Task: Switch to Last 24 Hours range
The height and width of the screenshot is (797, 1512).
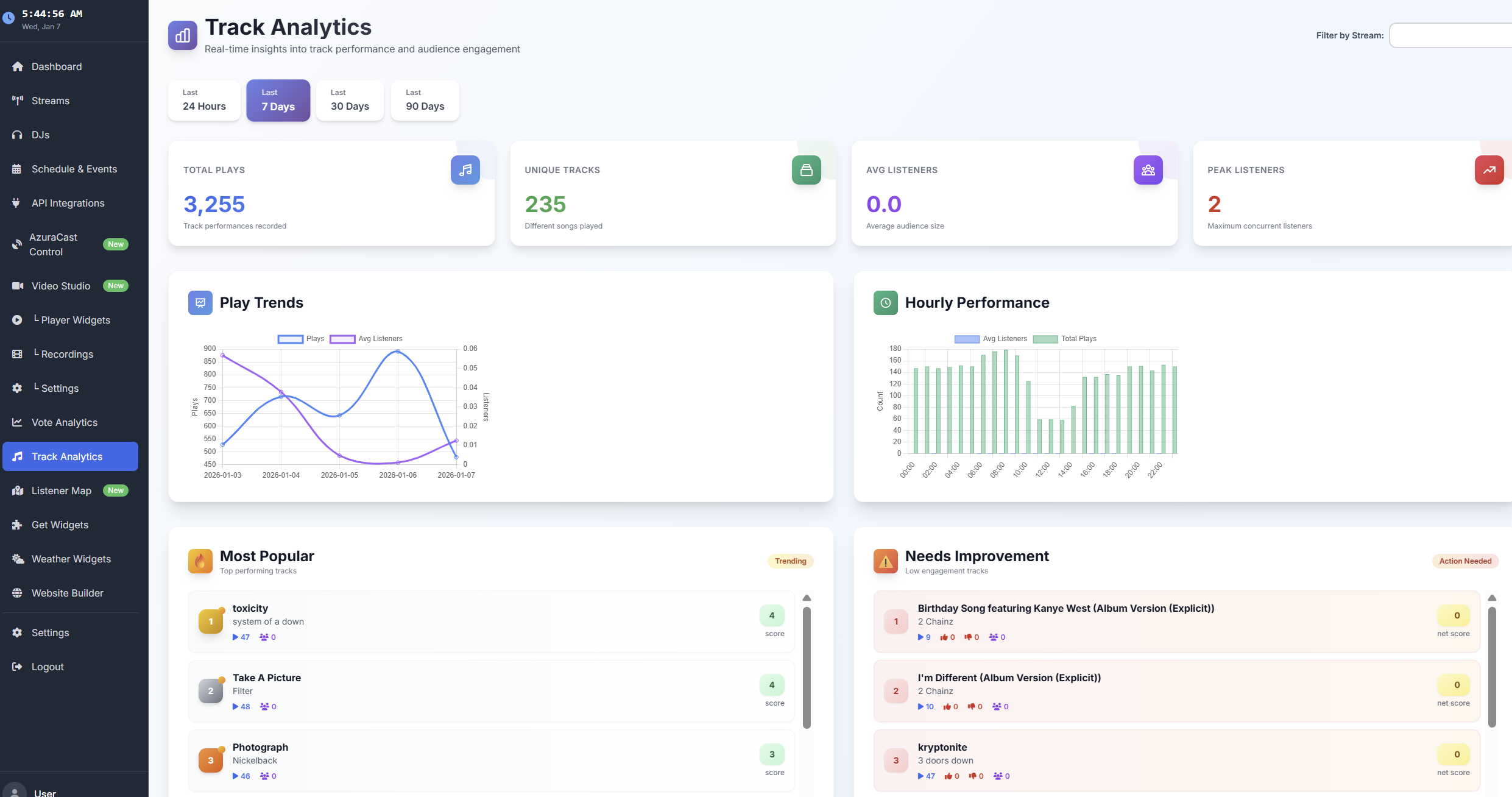Action: point(204,101)
